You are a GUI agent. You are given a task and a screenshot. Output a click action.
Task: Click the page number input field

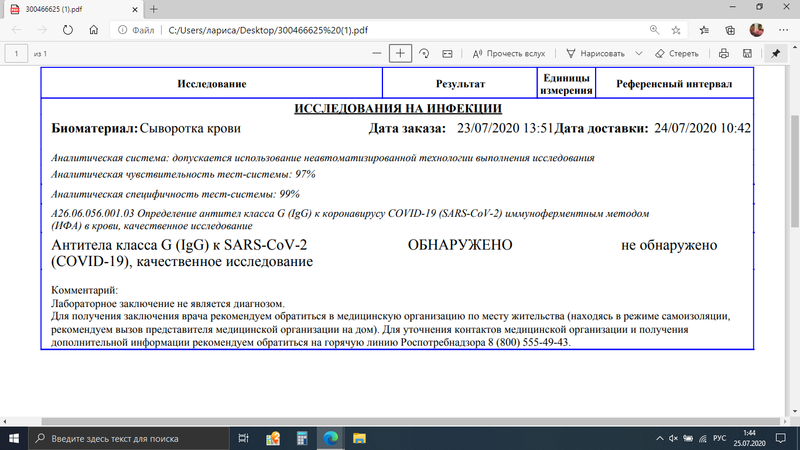(18, 53)
